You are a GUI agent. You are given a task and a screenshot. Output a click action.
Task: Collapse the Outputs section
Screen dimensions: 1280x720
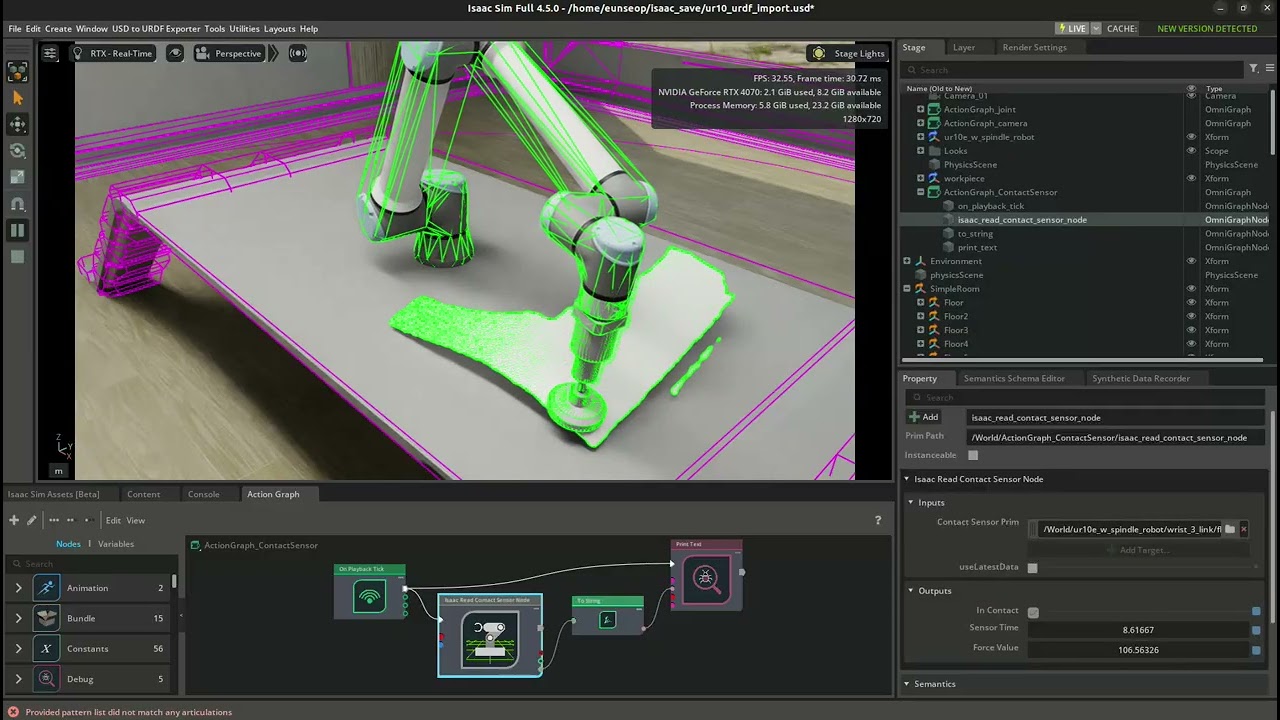(x=911, y=591)
